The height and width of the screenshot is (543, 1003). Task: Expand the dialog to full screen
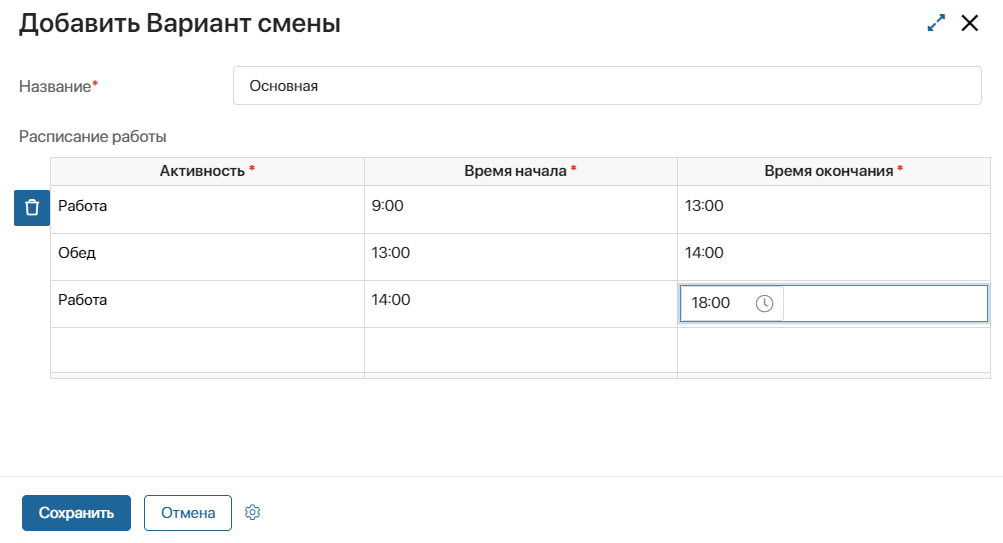936,24
